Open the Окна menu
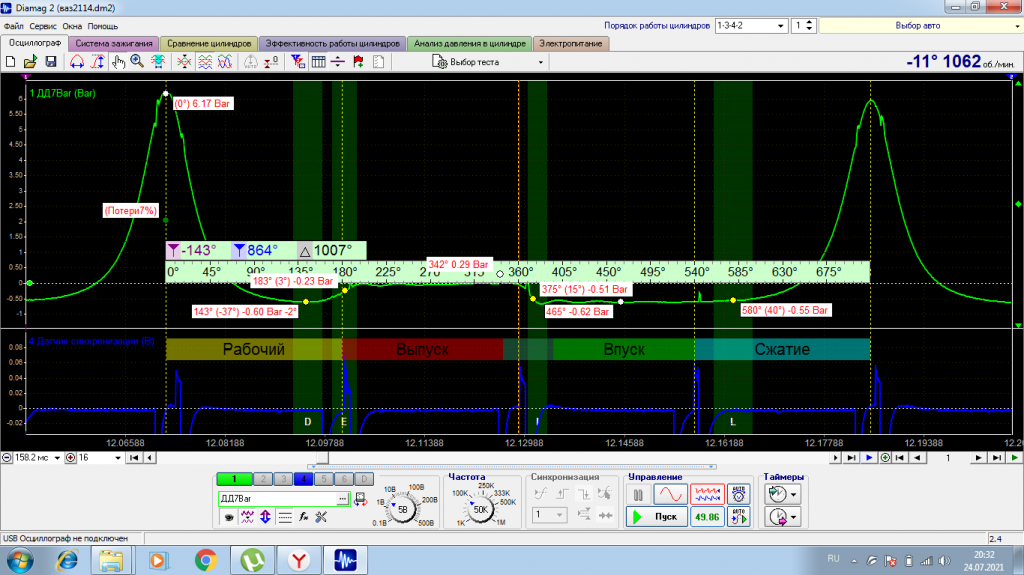Screen dimensions: 1024x575 click(x=72, y=26)
